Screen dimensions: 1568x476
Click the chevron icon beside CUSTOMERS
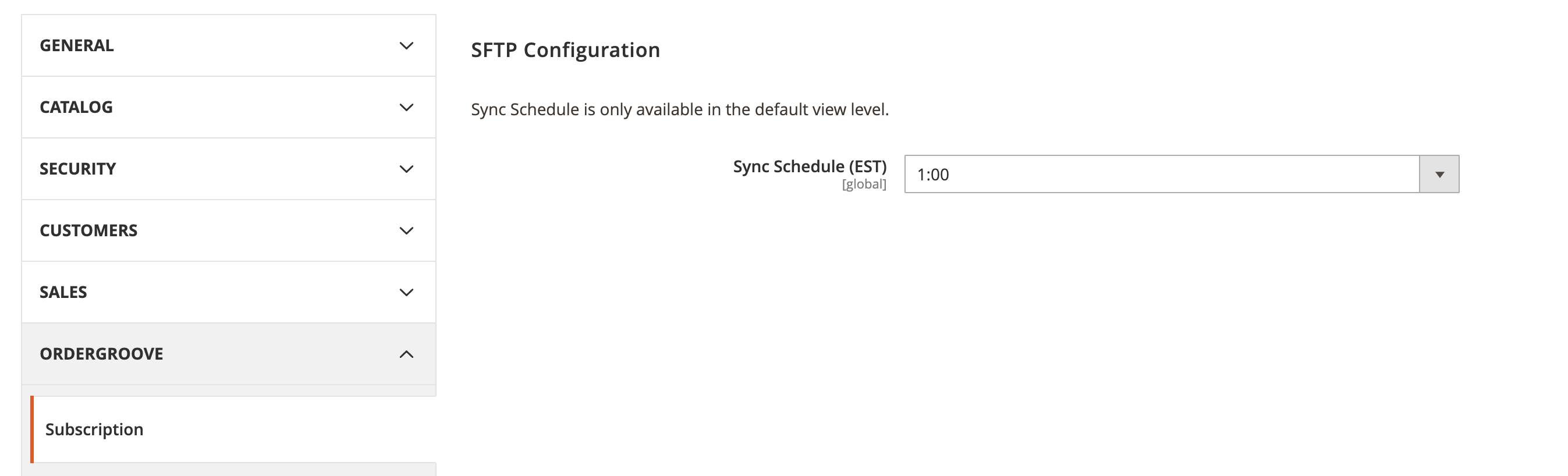(x=406, y=230)
